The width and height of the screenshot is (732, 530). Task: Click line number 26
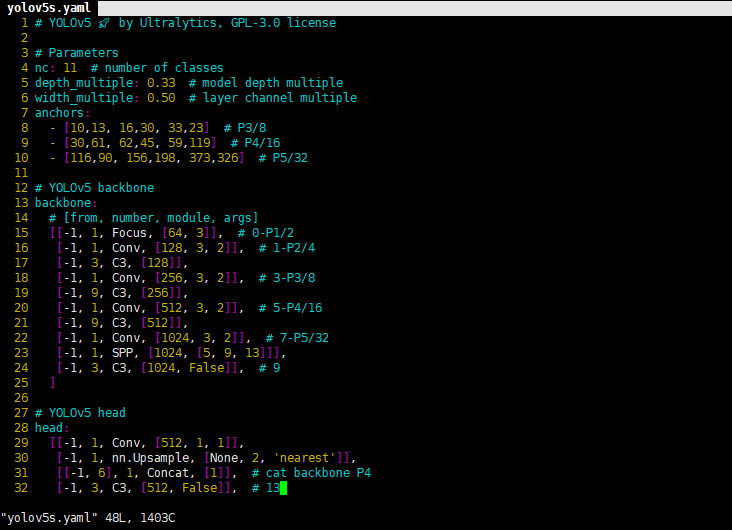[21, 398]
